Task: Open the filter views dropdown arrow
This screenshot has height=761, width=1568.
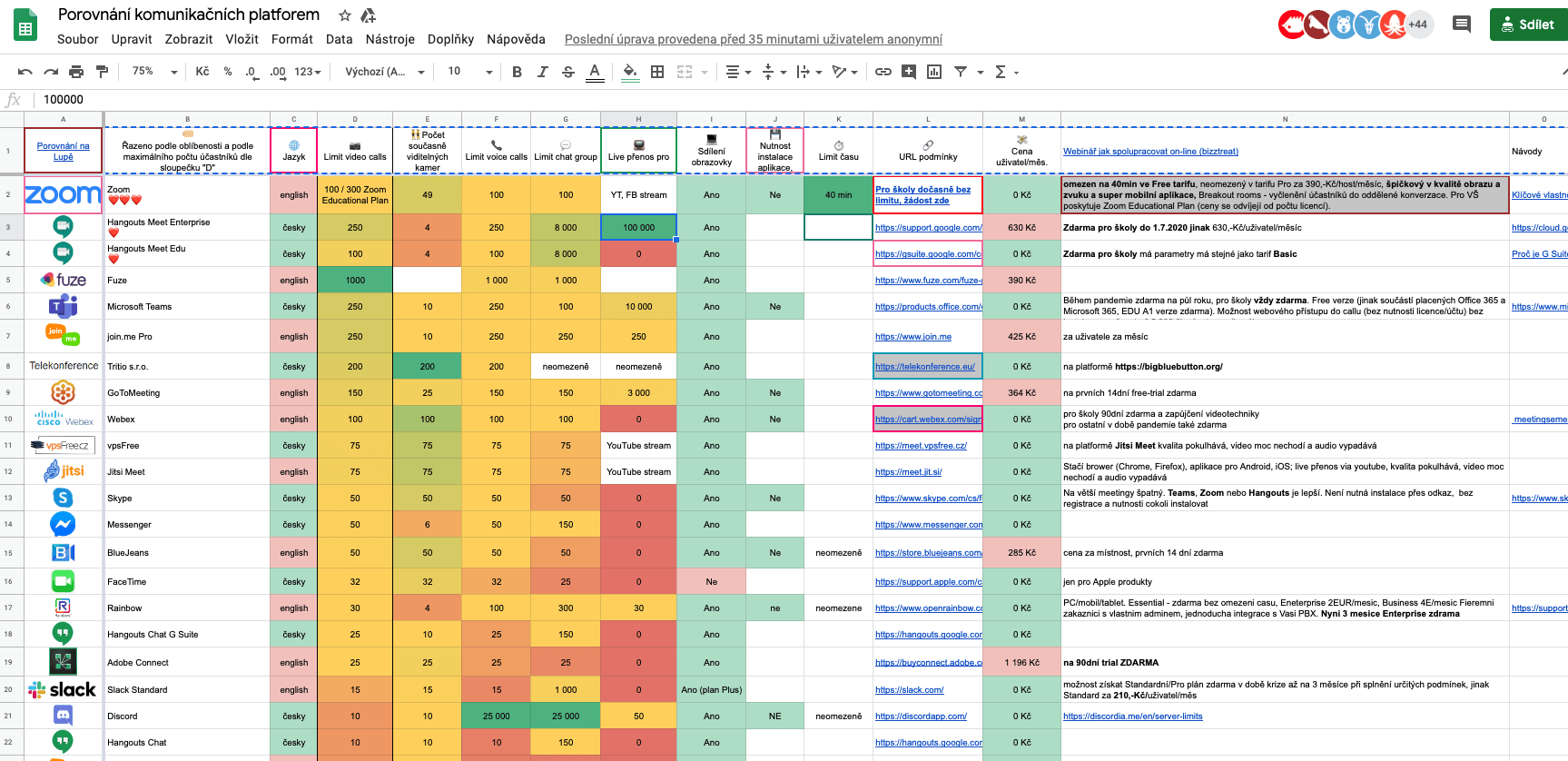Action: pyautogui.click(x=981, y=72)
